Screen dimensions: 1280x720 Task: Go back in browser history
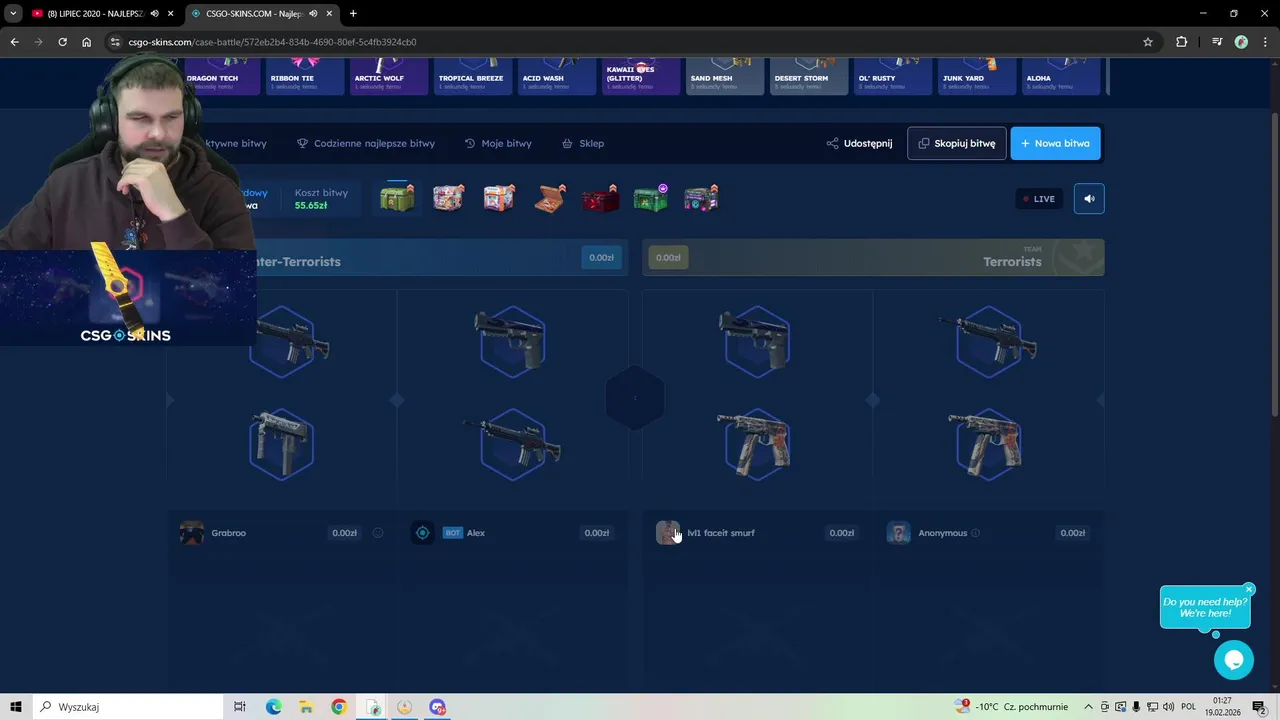[x=14, y=42]
